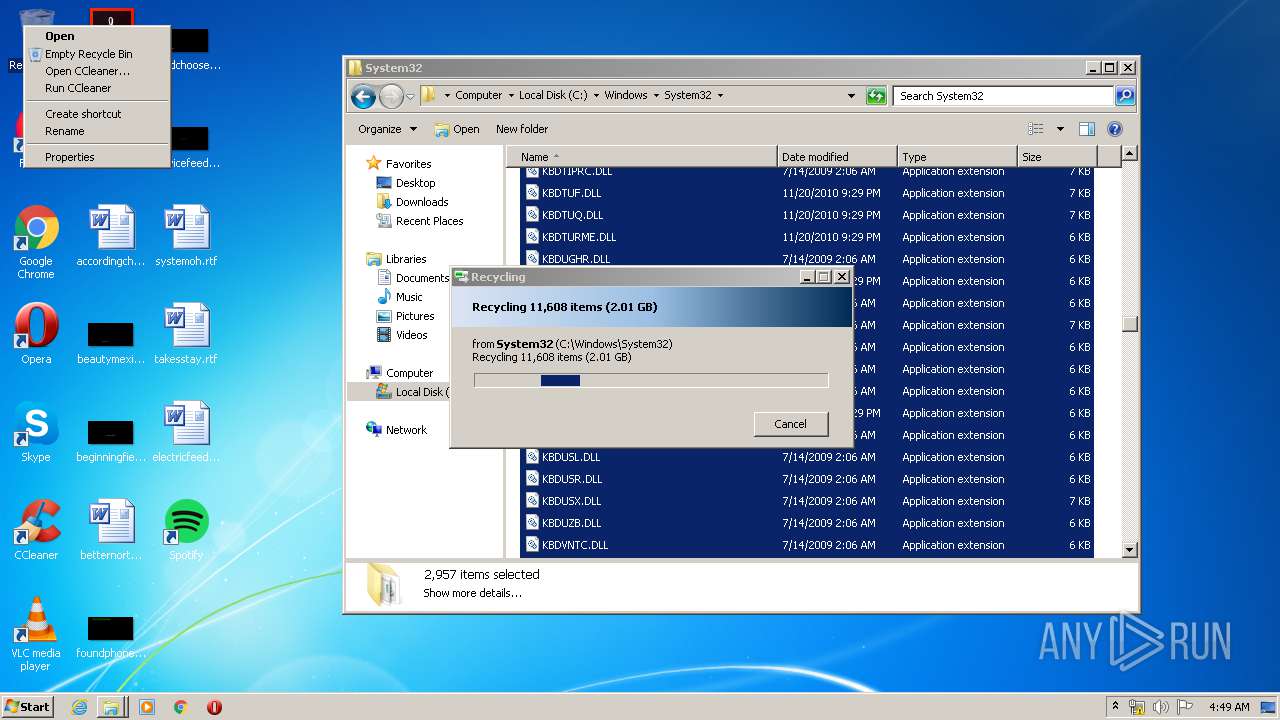
Task: Show hidden system tray icons
Action: 1115,707
